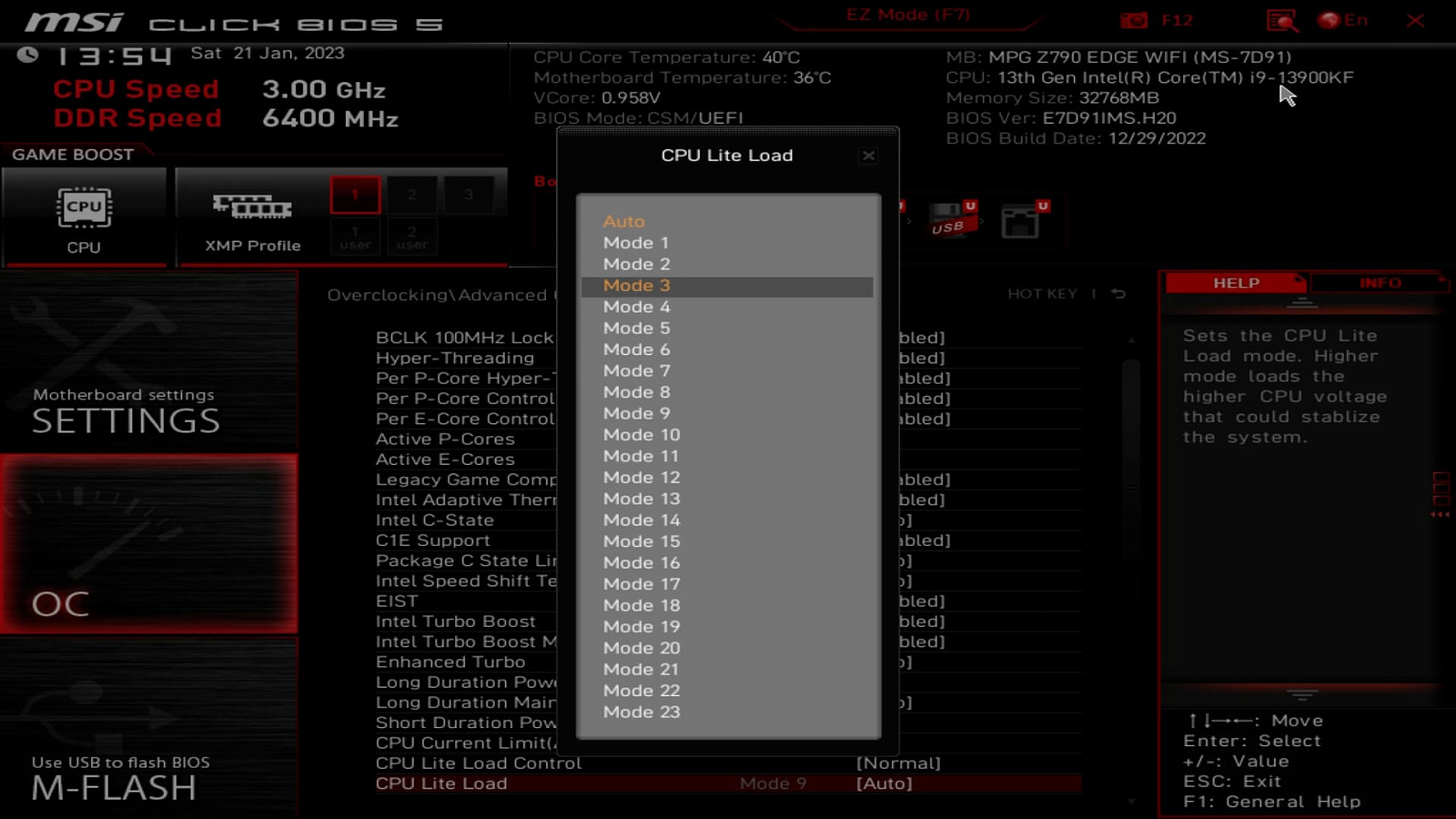Screen dimensions: 1456x819
Task: Collapse help panel with top handle
Action: [1302, 302]
